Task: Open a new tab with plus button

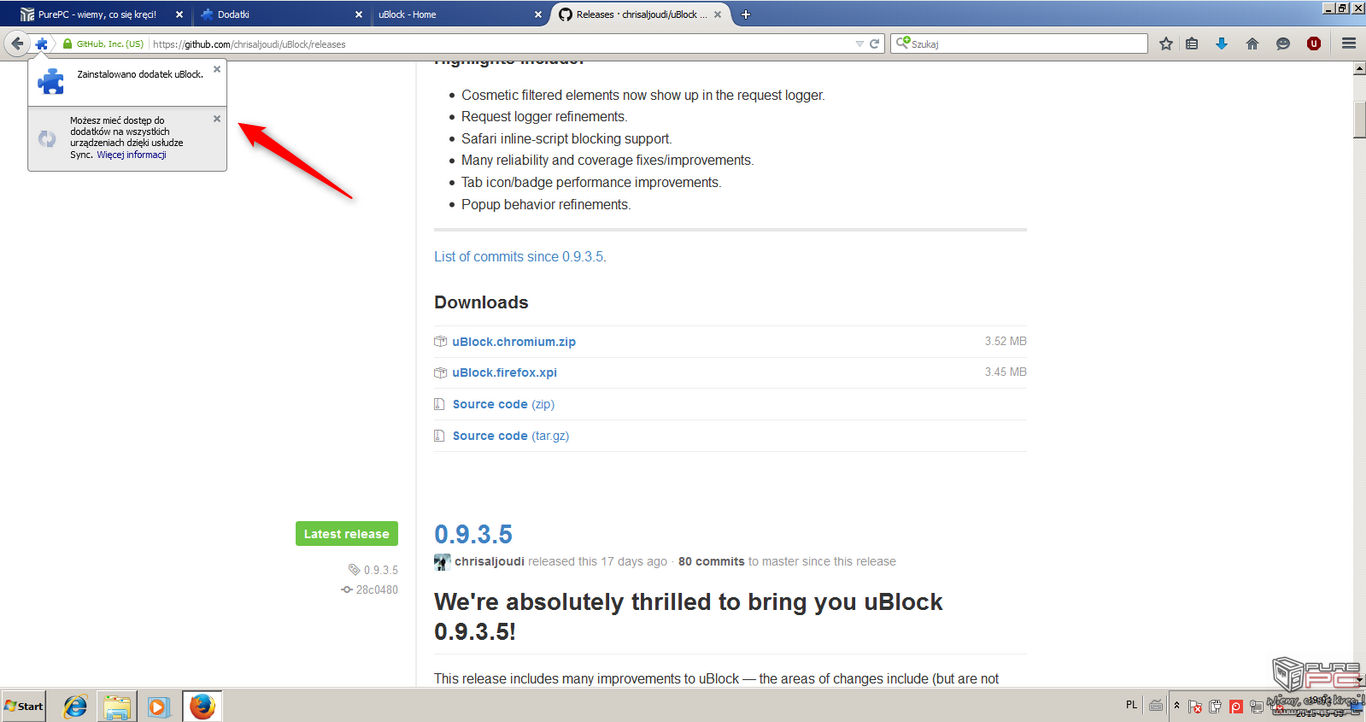Action: 746,14
